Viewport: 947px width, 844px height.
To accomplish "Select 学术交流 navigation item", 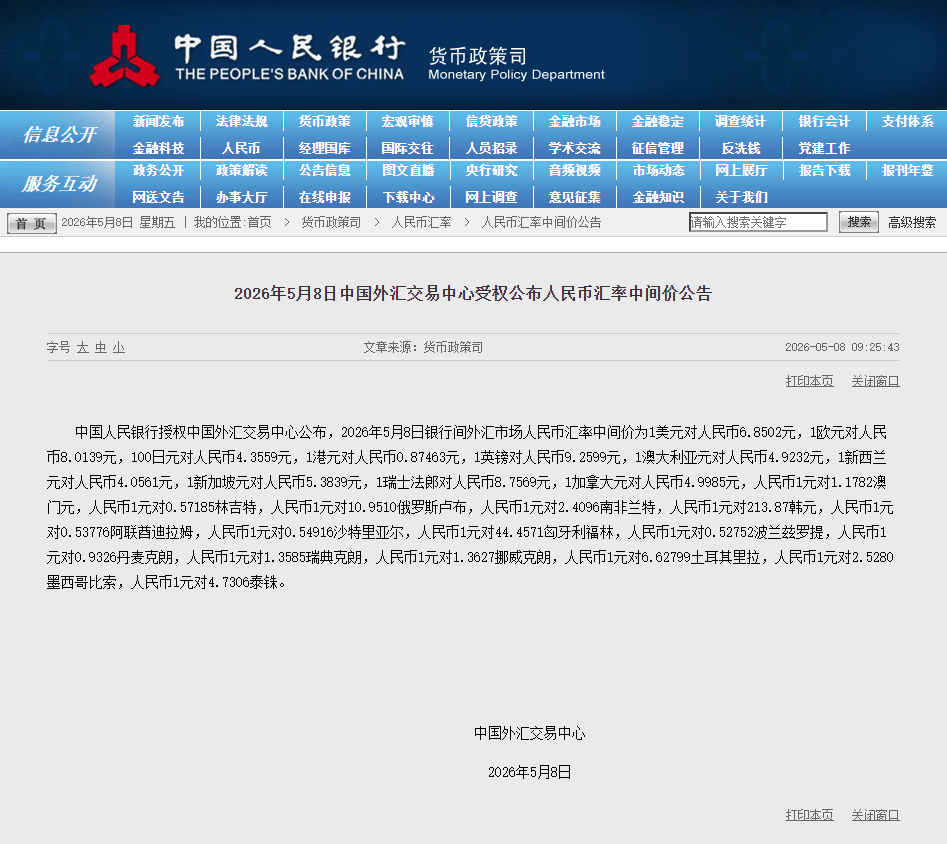I will click(575, 148).
